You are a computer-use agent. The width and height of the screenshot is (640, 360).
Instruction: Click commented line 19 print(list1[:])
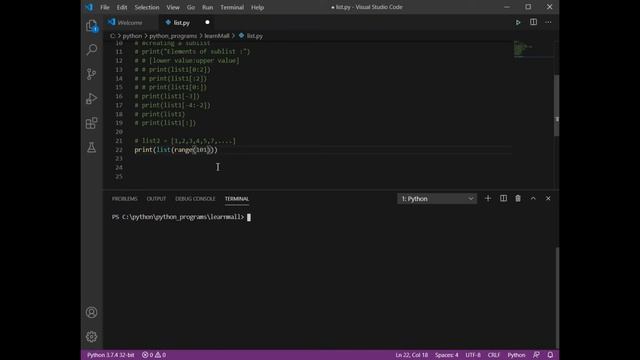pyautogui.click(x=165, y=123)
